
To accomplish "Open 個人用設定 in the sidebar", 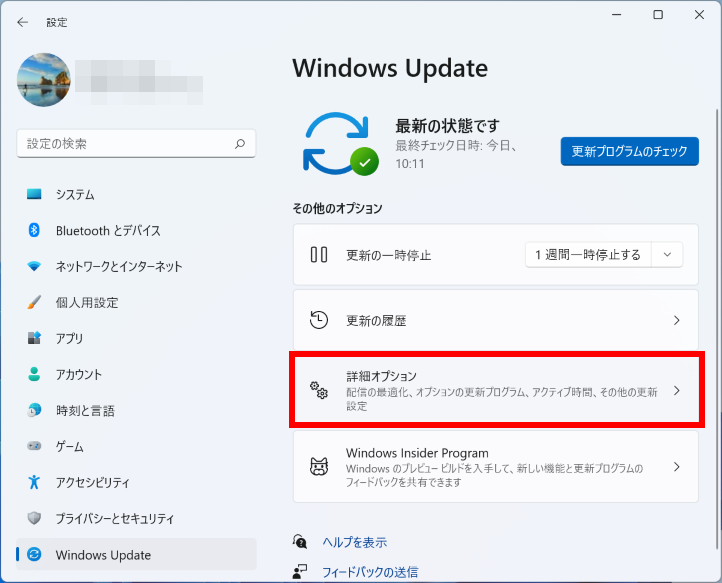I will [x=136, y=303].
